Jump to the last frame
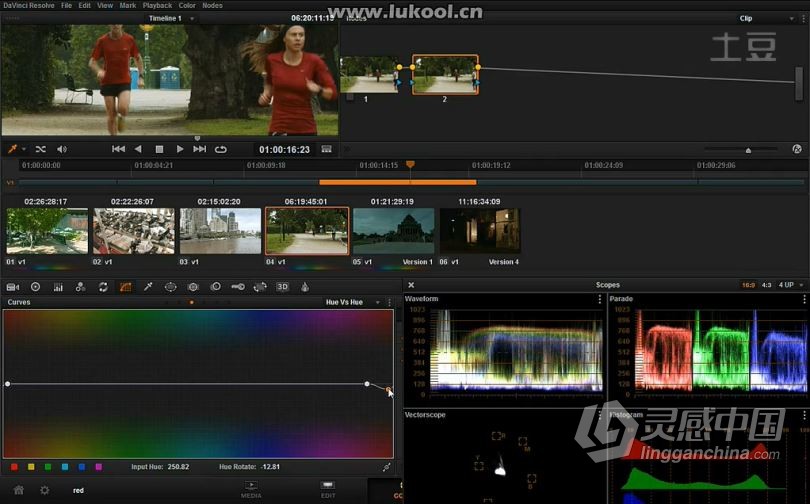 199,149
